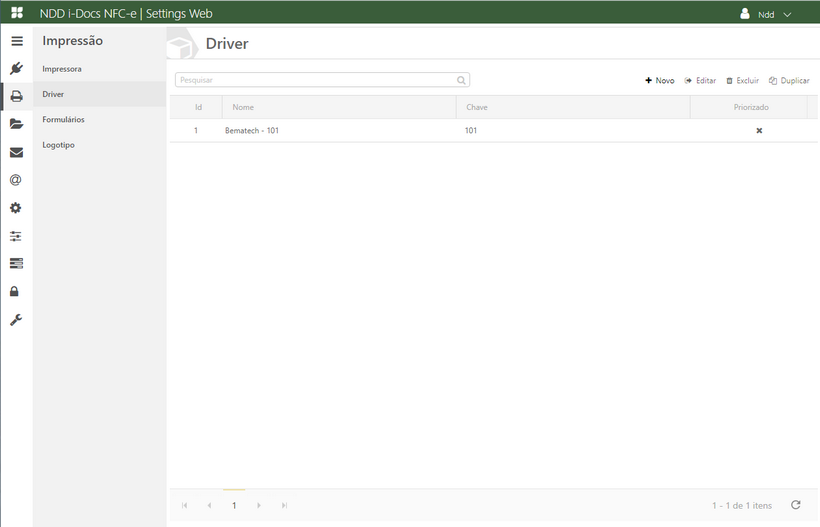This screenshot has width=820, height=527.
Task: Expand the Ndd user dropdown arrow
Action: (787, 15)
